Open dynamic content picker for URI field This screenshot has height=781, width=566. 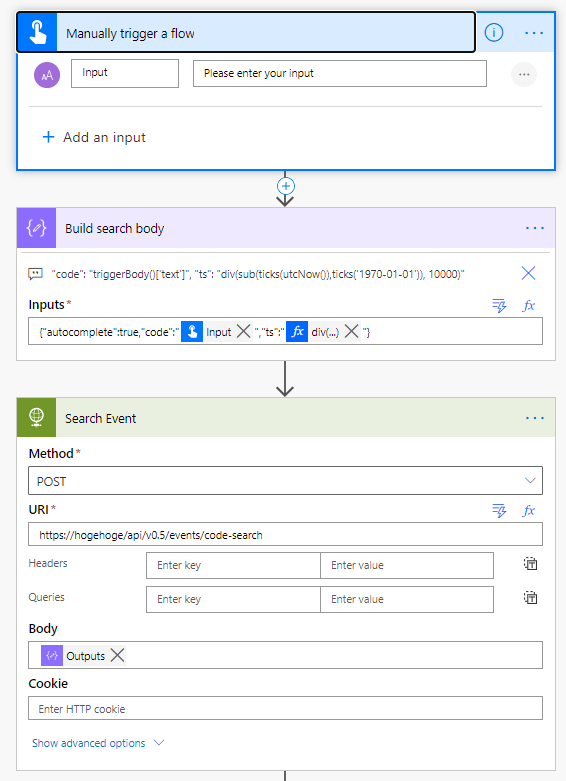pyautogui.click(x=499, y=511)
